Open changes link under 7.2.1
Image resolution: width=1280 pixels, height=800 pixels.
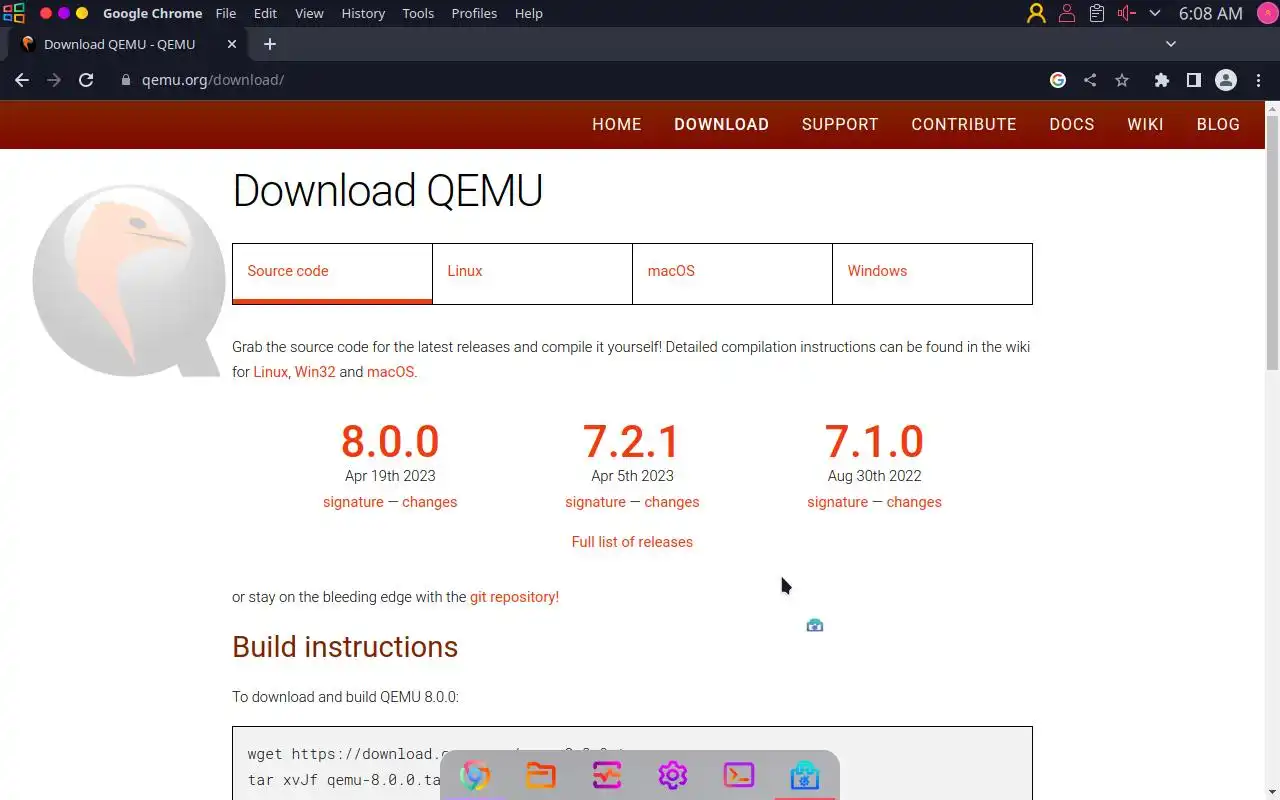(672, 502)
